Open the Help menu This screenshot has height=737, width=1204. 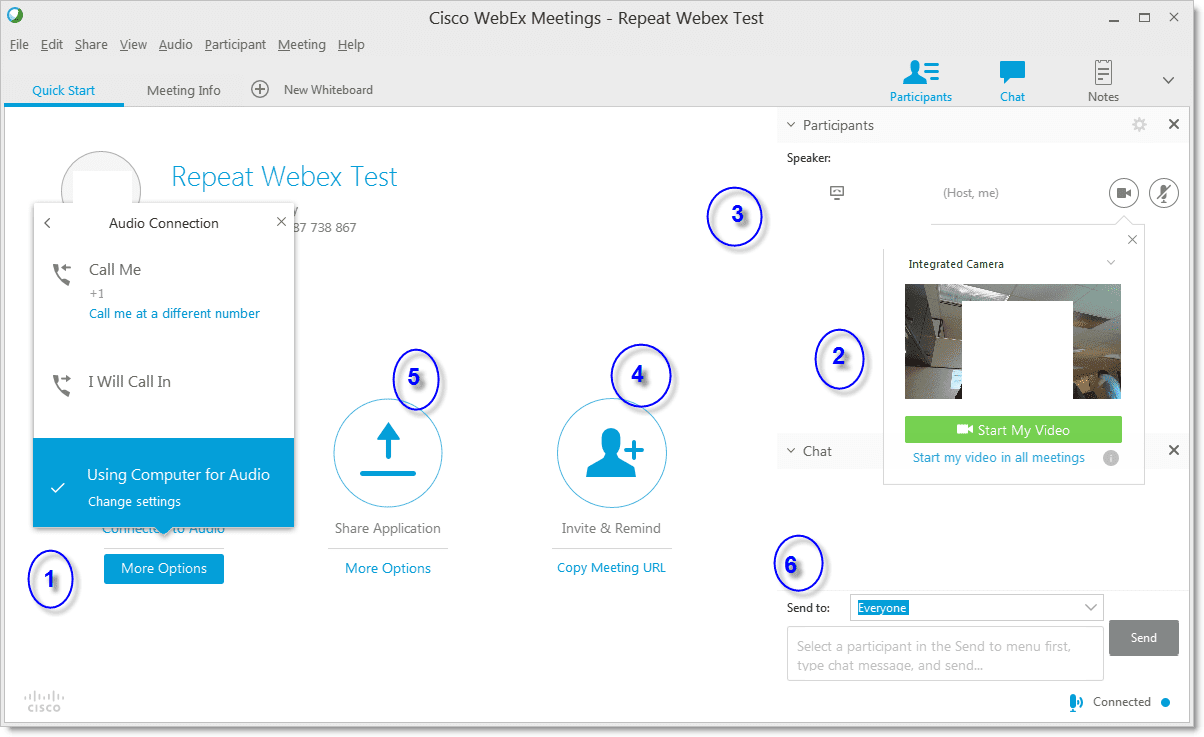point(351,44)
